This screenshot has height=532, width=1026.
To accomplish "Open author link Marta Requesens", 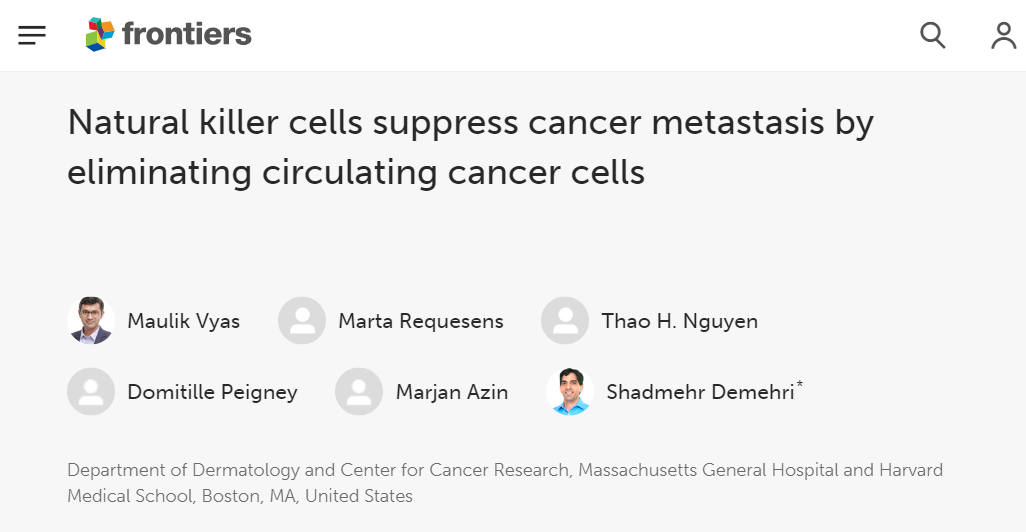I will tap(421, 322).
